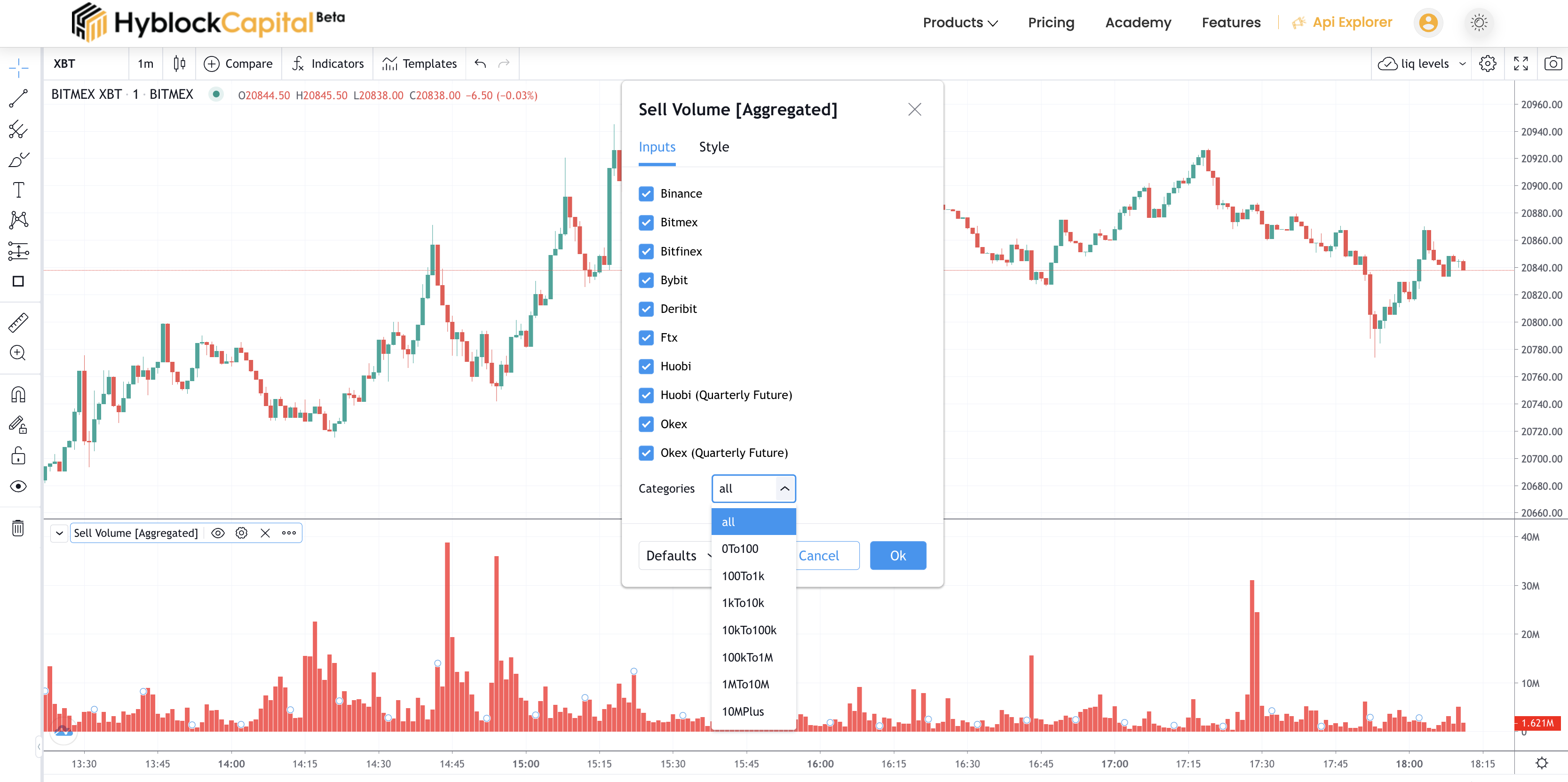Click the trash Remove Drawings icon

coord(18,528)
